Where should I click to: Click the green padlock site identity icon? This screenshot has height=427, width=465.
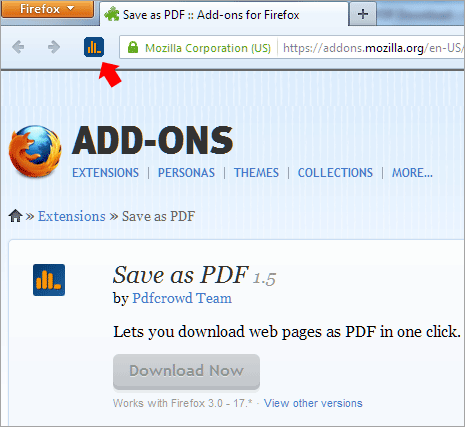pyautogui.click(x=133, y=47)
